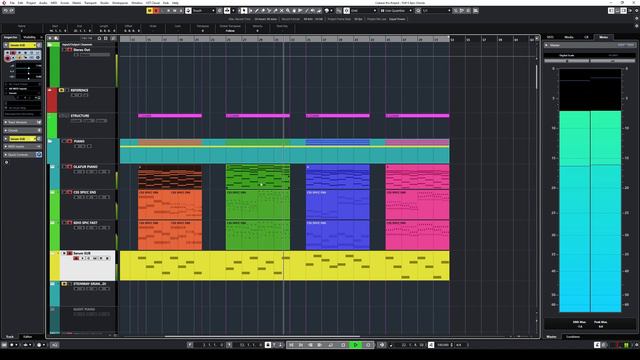Open the Transport menu

90,3
